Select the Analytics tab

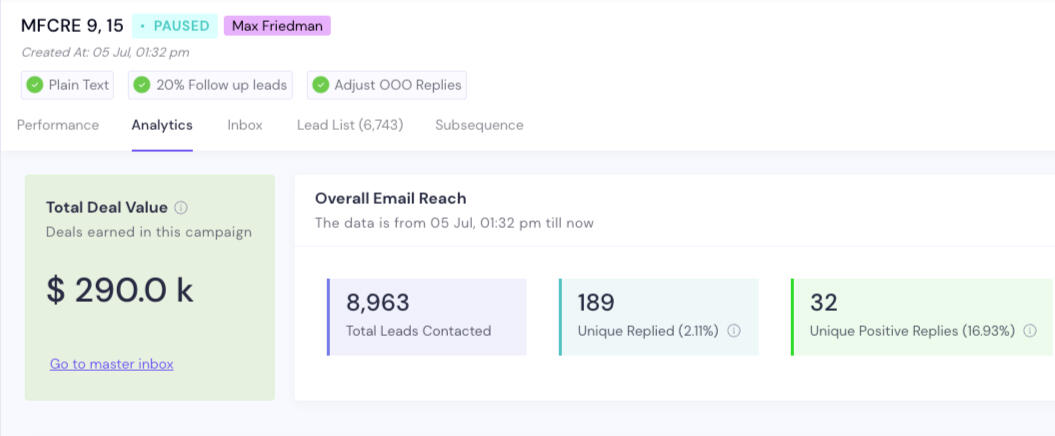(x=162, y=125)
